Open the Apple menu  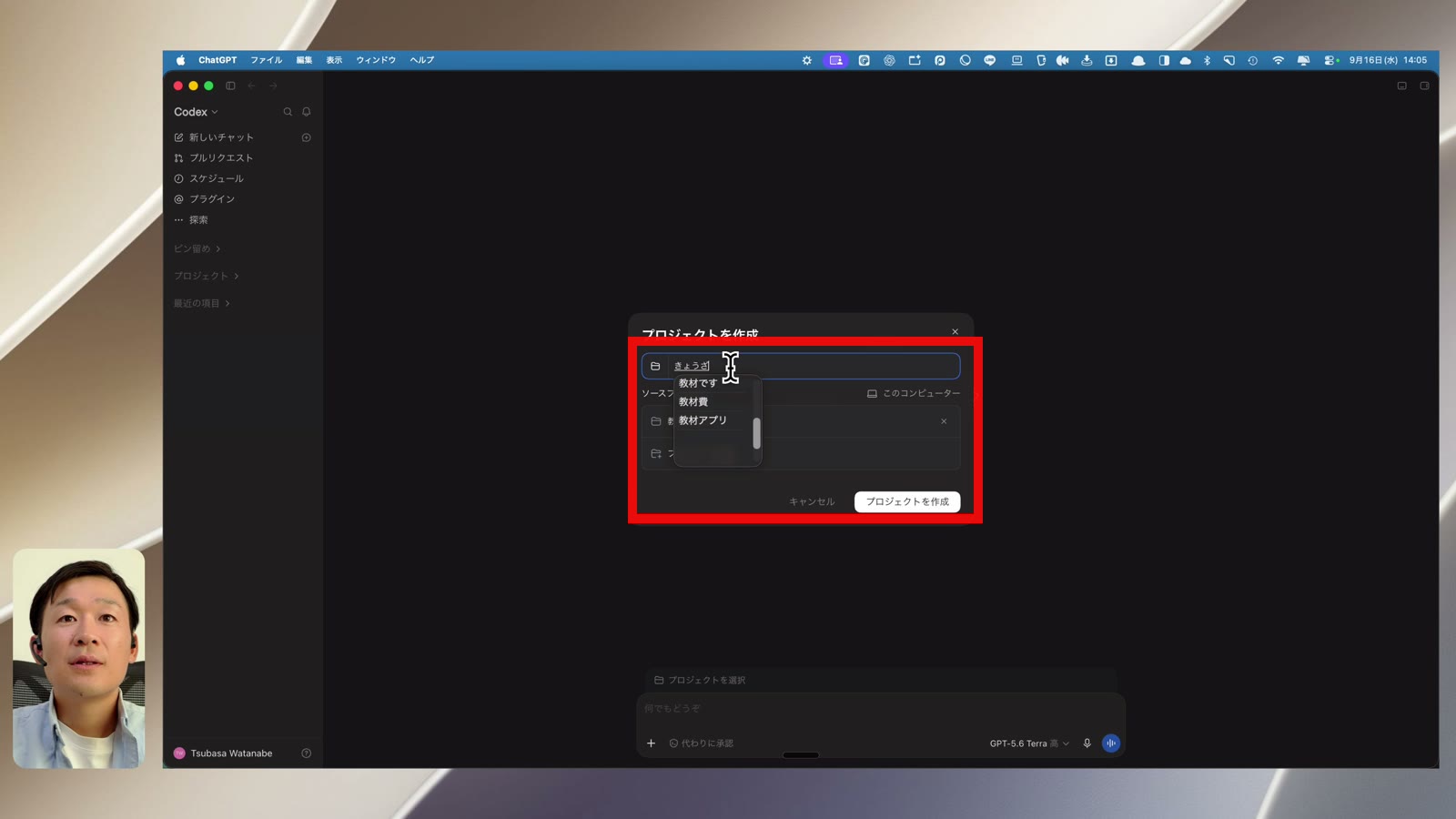point(180,60)
